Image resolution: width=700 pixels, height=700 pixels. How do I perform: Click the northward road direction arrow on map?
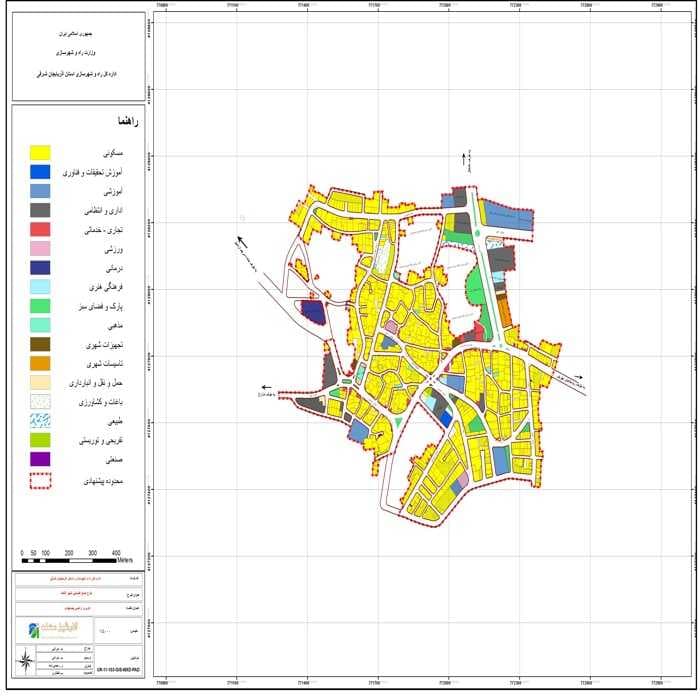[x=464, y=159]
